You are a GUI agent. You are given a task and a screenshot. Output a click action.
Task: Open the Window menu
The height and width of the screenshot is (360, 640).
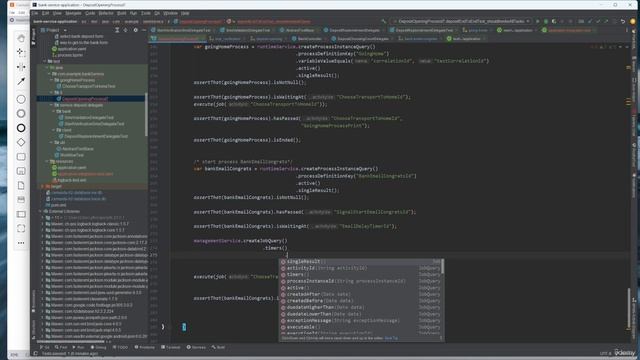coord(171,13)
